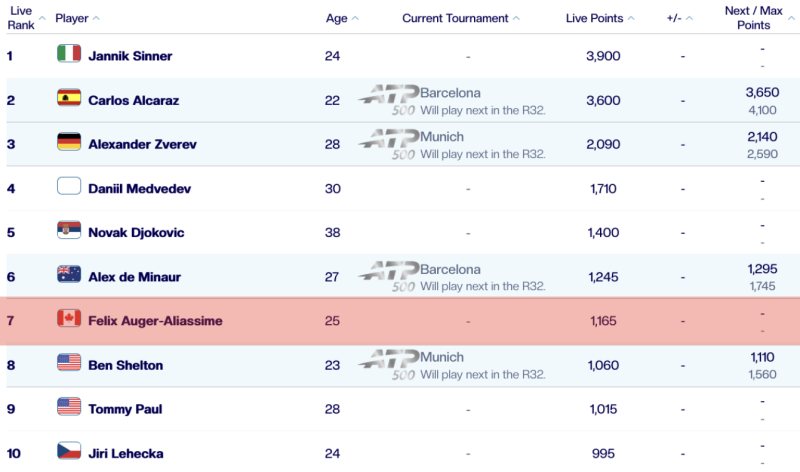800x472 pixels.
Task: Sort by the +/- column header
Action: pos(682,18)
